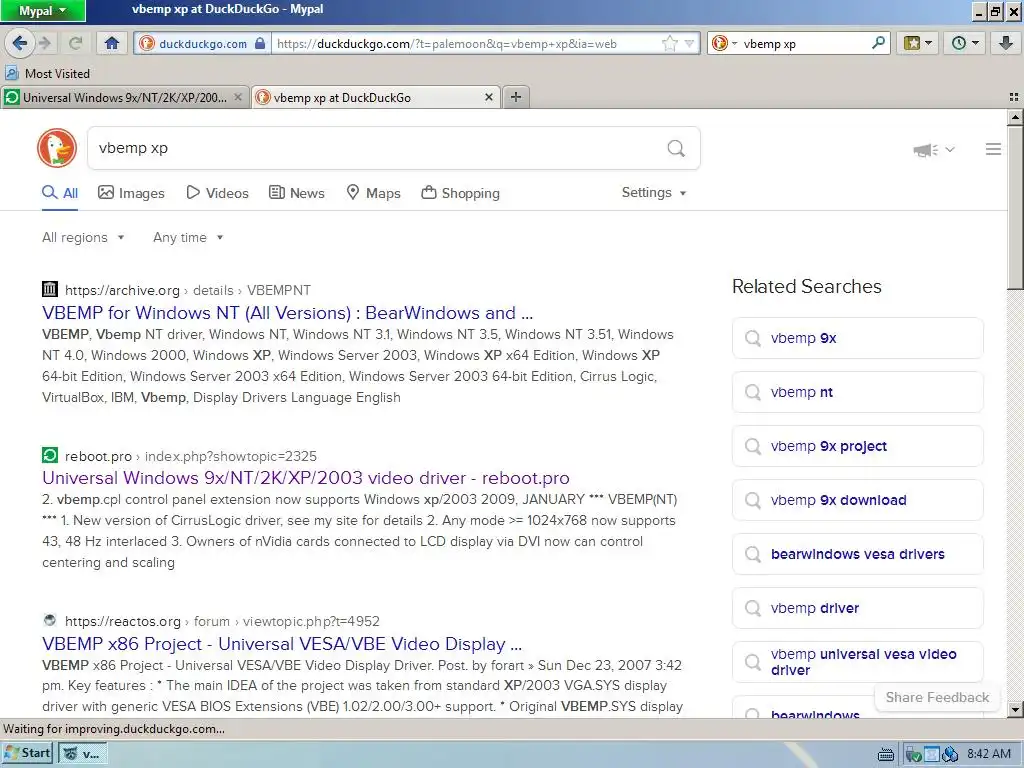Click the padlock security icon
1024x768 pixels.
(260, 44)
